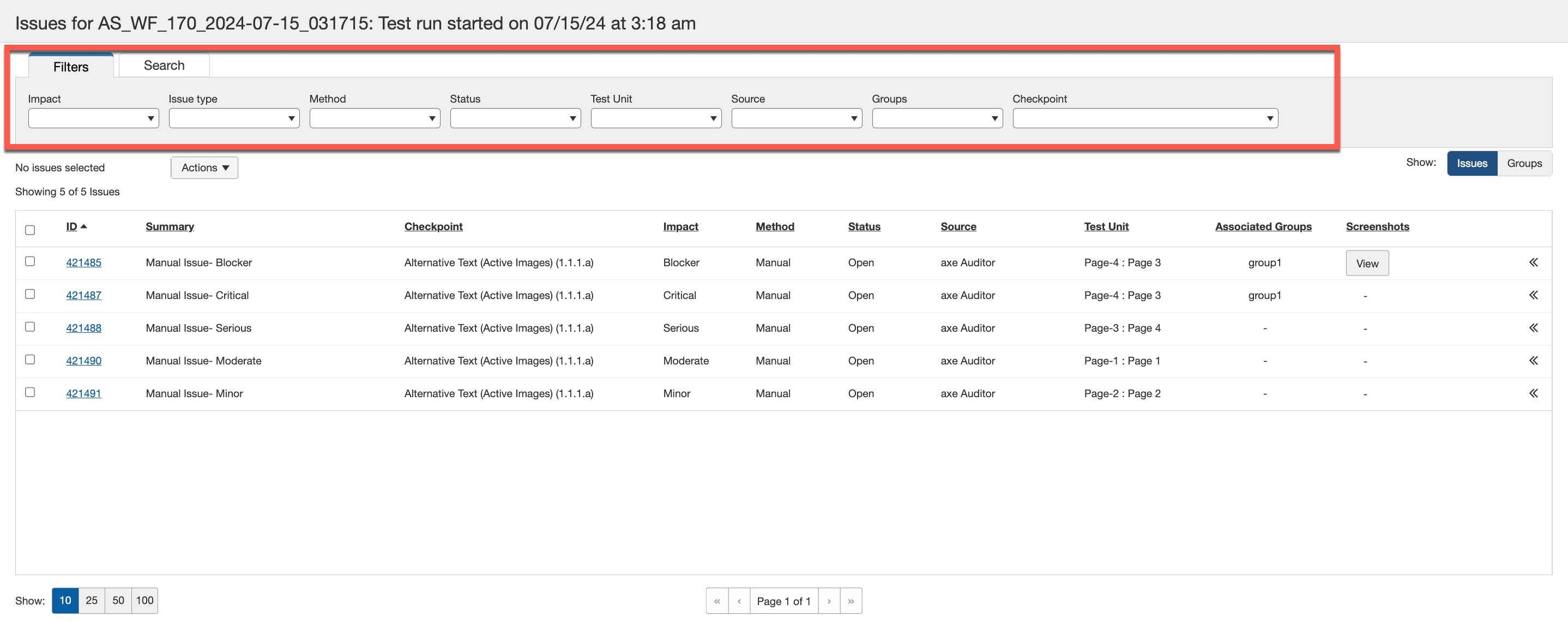Collapse row details for issue 421485 using chevron
Image resolution: width=1568 pixels, height=622 pixels.
(1533, 262)
